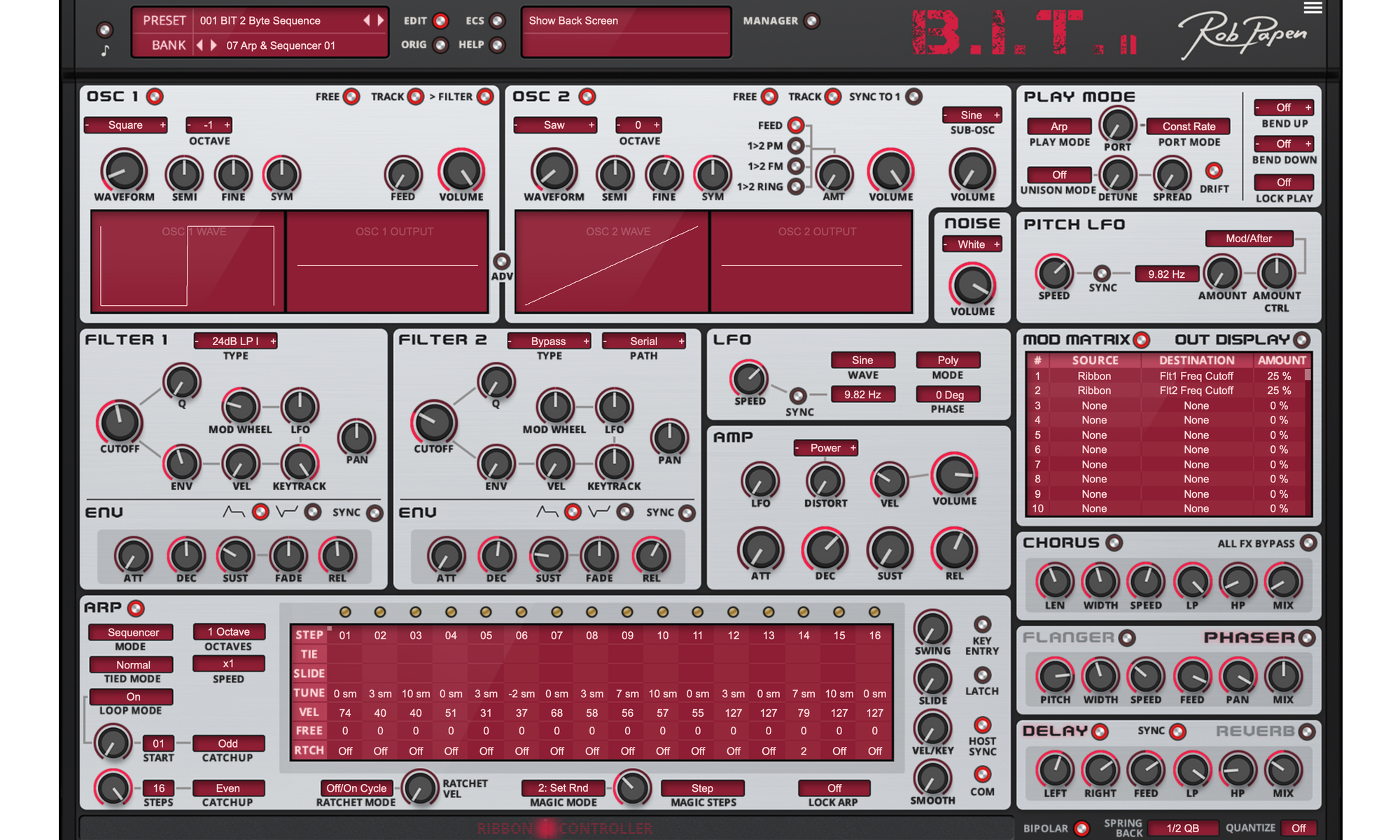This screenshot has width=1400, height=840.
Task: Select the ENV normal shape icon in Filter 1
Action: (x=233, y=512)
